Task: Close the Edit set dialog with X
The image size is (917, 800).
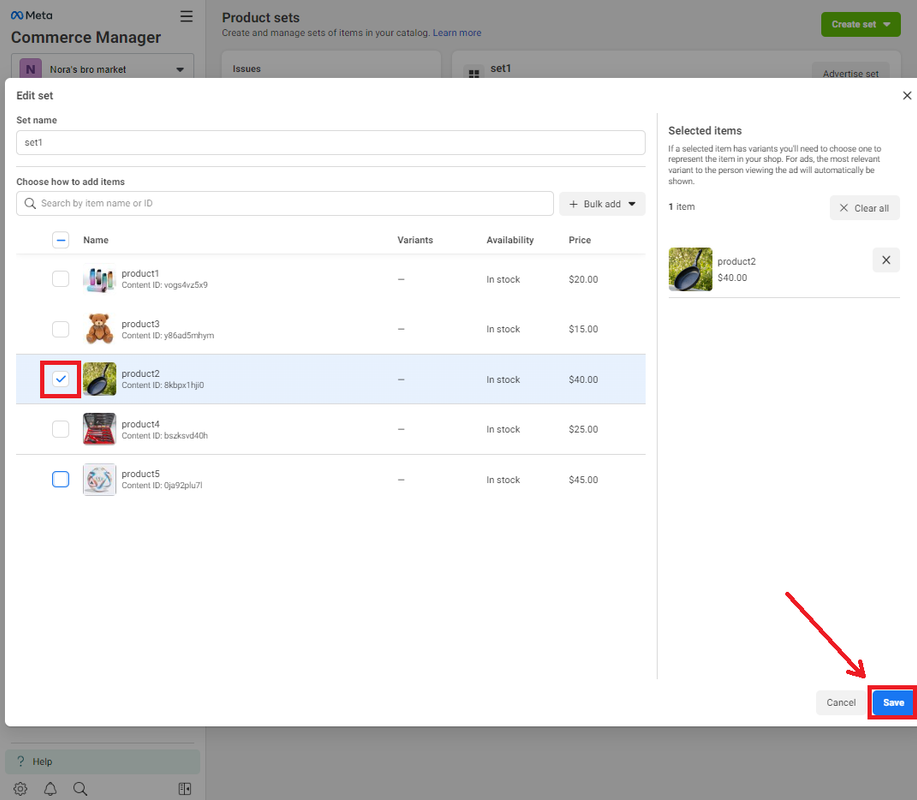Action: click(906, 95)
